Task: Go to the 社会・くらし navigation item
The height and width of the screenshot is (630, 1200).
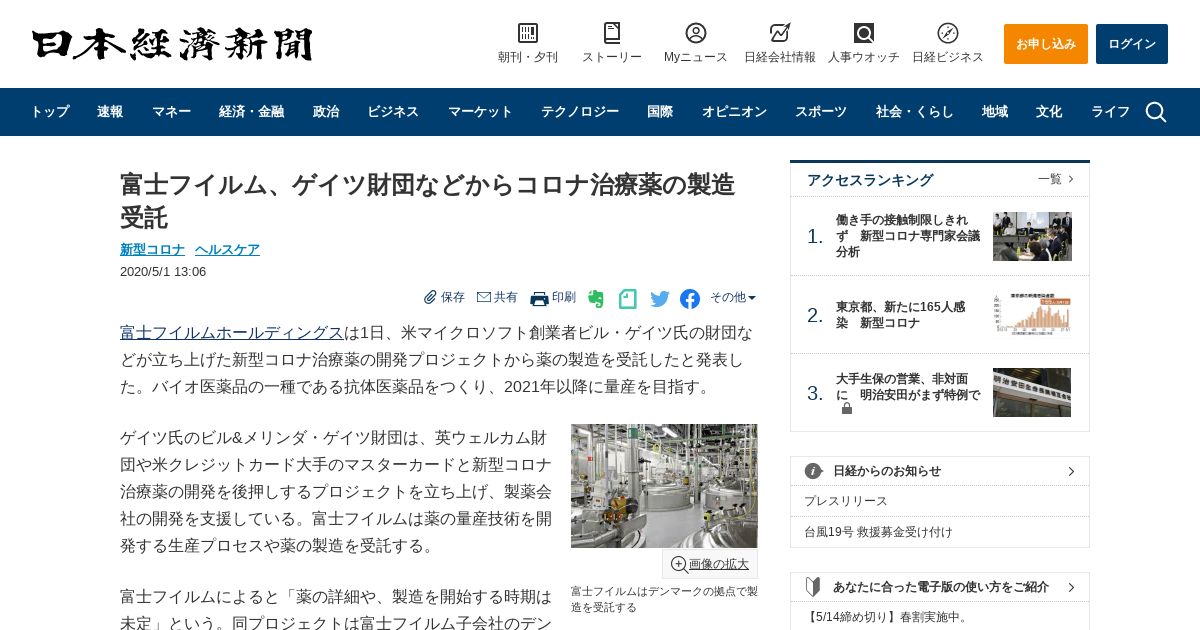Action: 915,112
